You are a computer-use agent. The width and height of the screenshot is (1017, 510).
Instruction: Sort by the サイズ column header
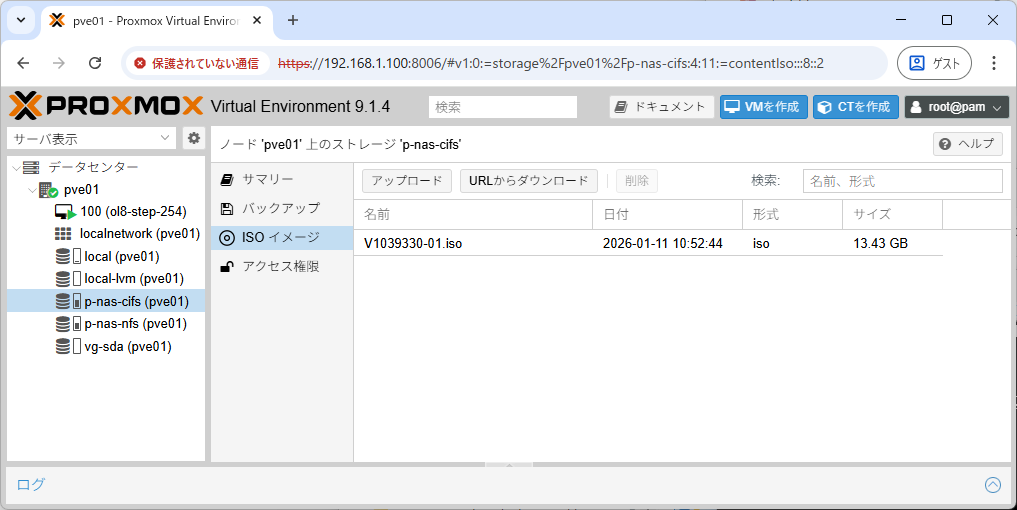pos(892,214)
